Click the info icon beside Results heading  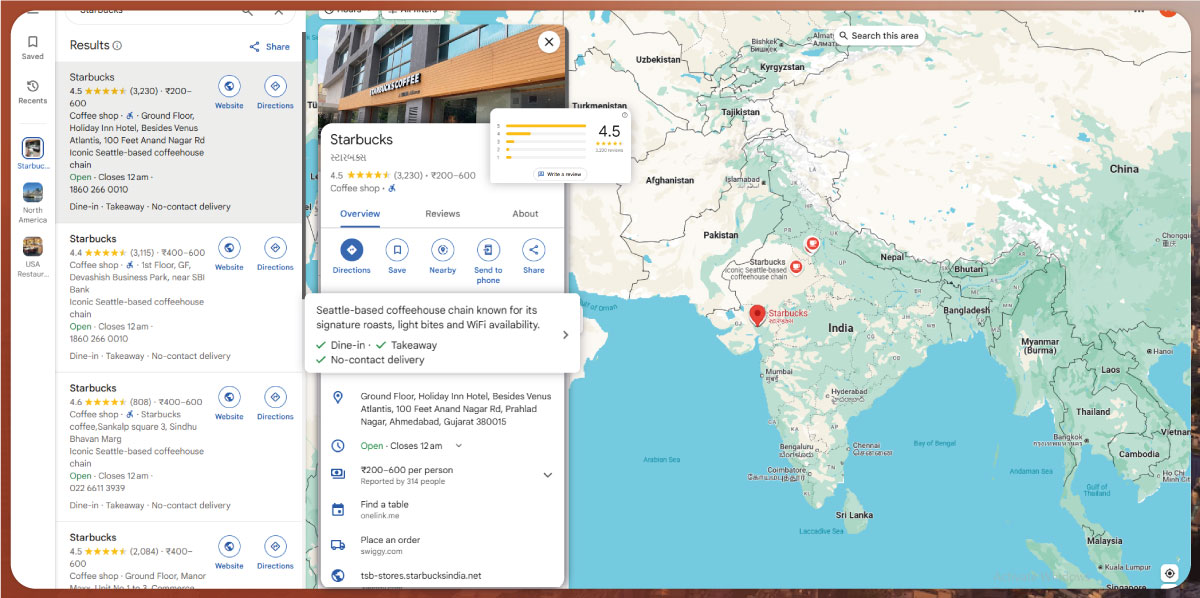pos(117,46)
